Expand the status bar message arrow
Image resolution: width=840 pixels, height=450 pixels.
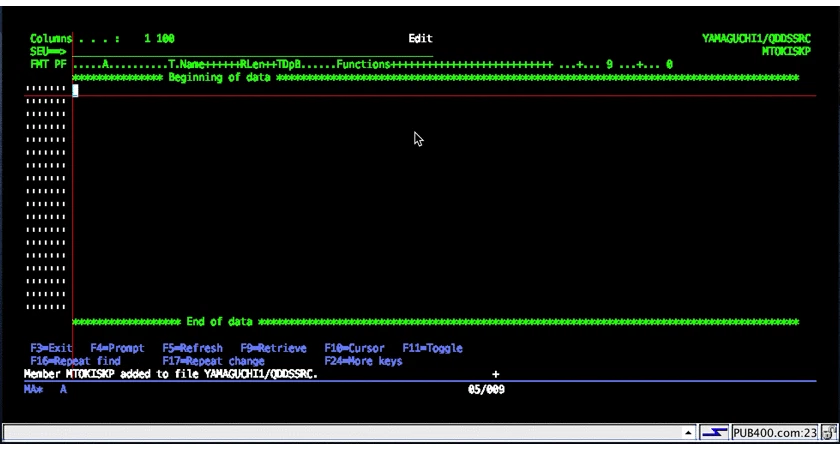pyautogui.click(x=687, y=432)
